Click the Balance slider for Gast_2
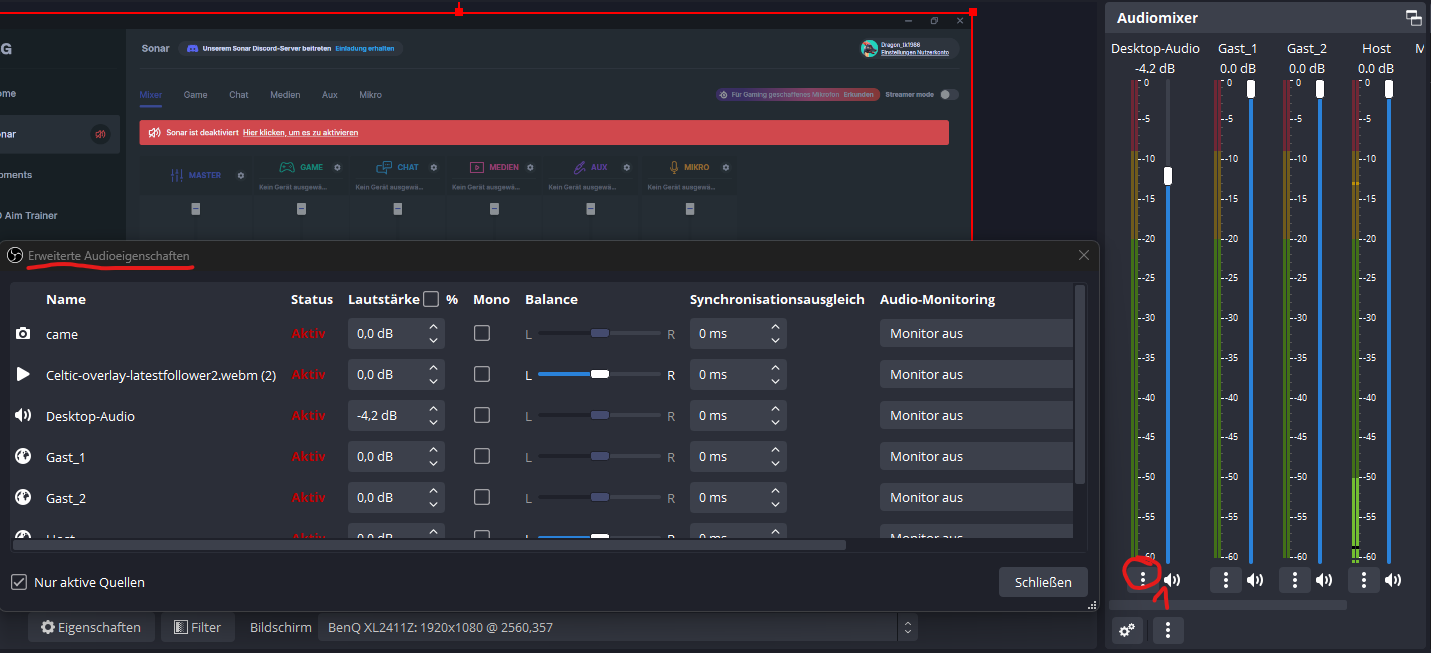 tap(600, 497)
